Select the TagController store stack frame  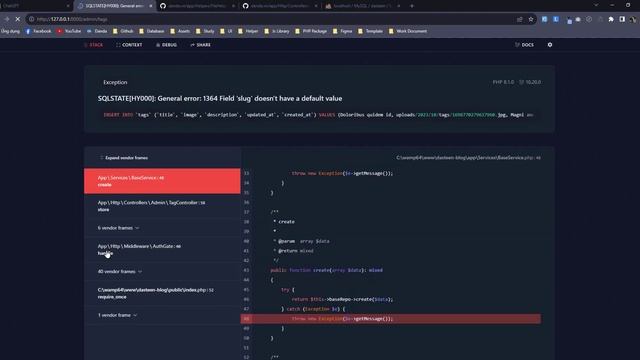pos(162,206)
